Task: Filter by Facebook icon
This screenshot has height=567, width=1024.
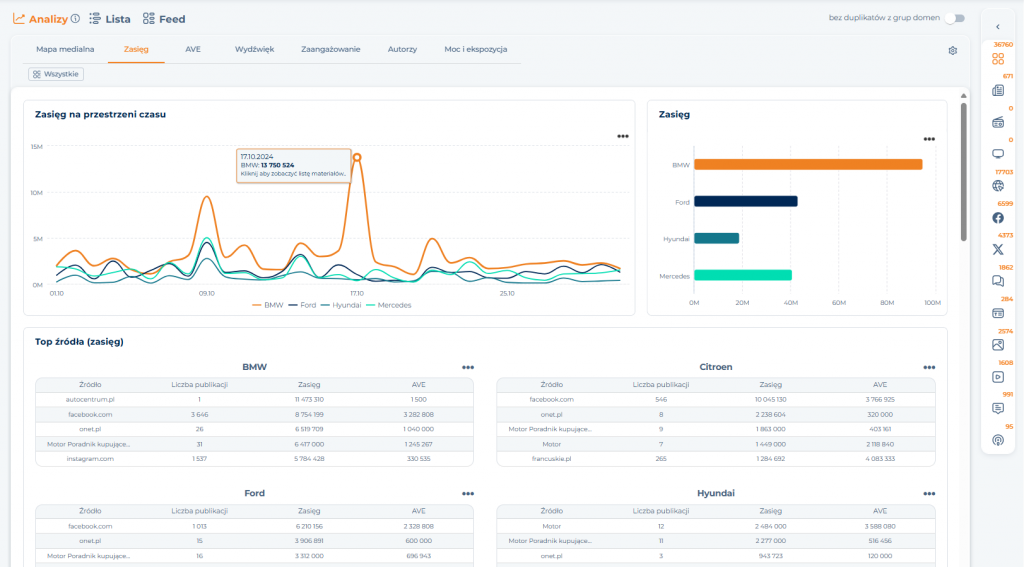Action: pos(998,218)
